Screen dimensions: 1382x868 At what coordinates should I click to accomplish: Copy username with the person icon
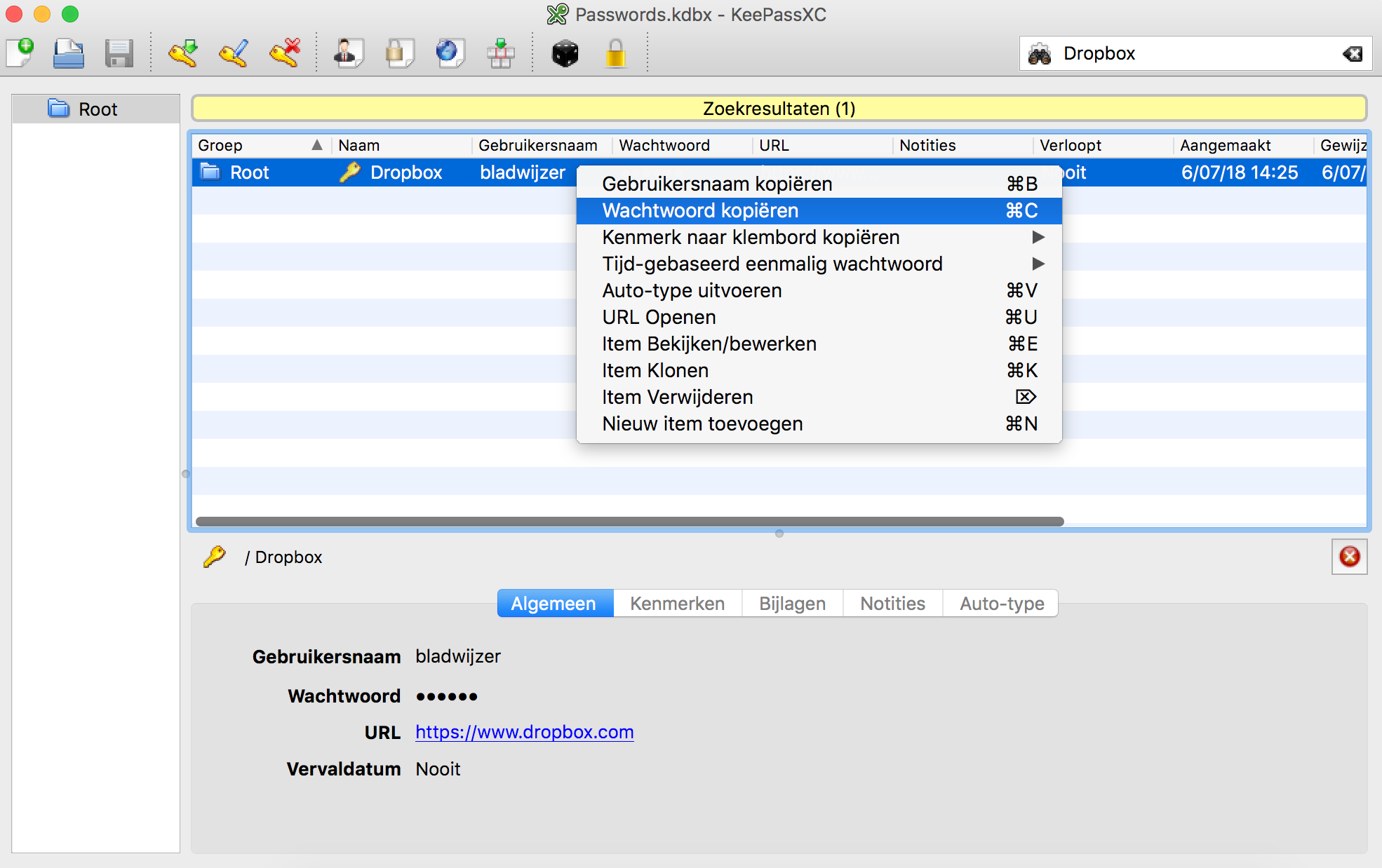click(x=347, y=53)
